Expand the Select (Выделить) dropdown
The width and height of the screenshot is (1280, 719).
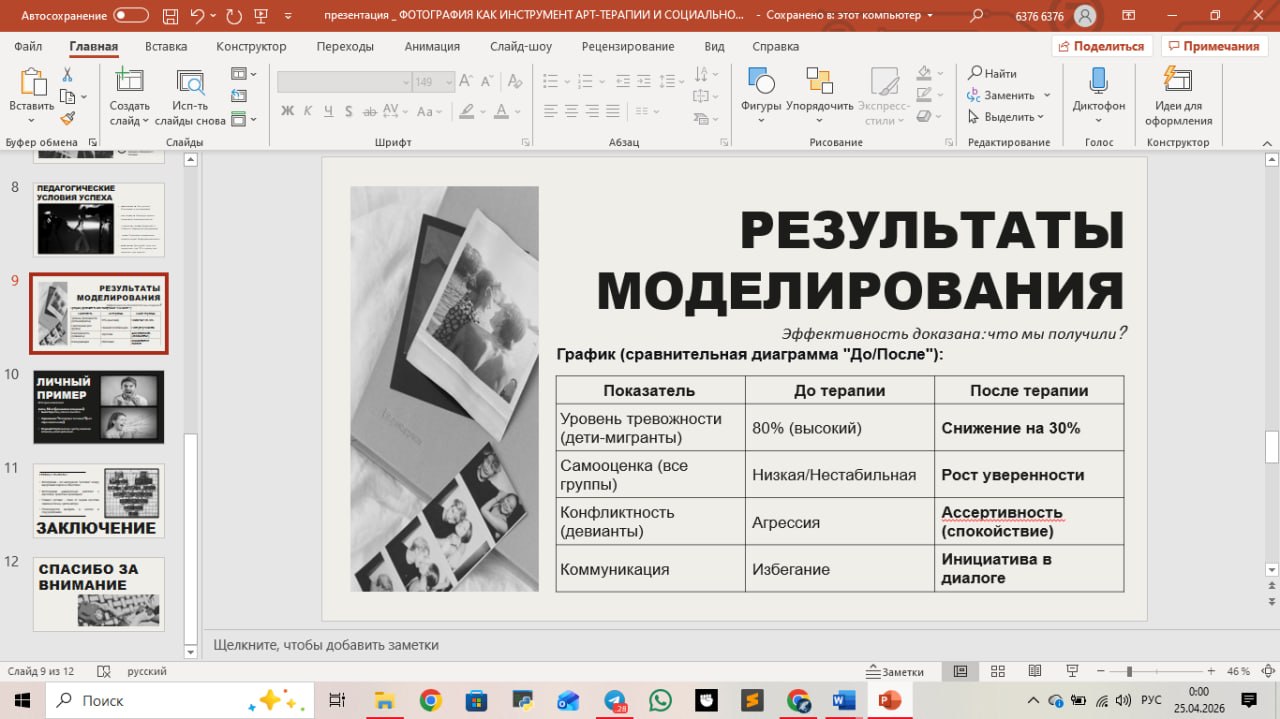[x=1041, y=117]
